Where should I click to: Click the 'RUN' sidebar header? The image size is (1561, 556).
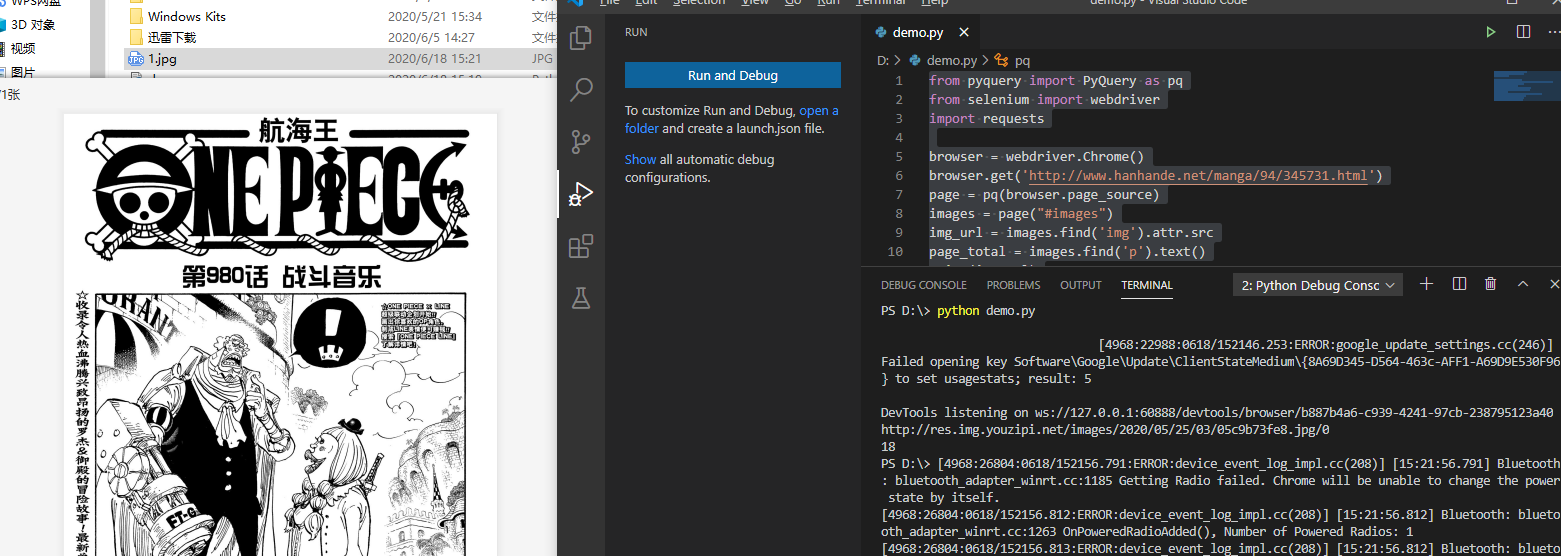click(x=636, y=32)
